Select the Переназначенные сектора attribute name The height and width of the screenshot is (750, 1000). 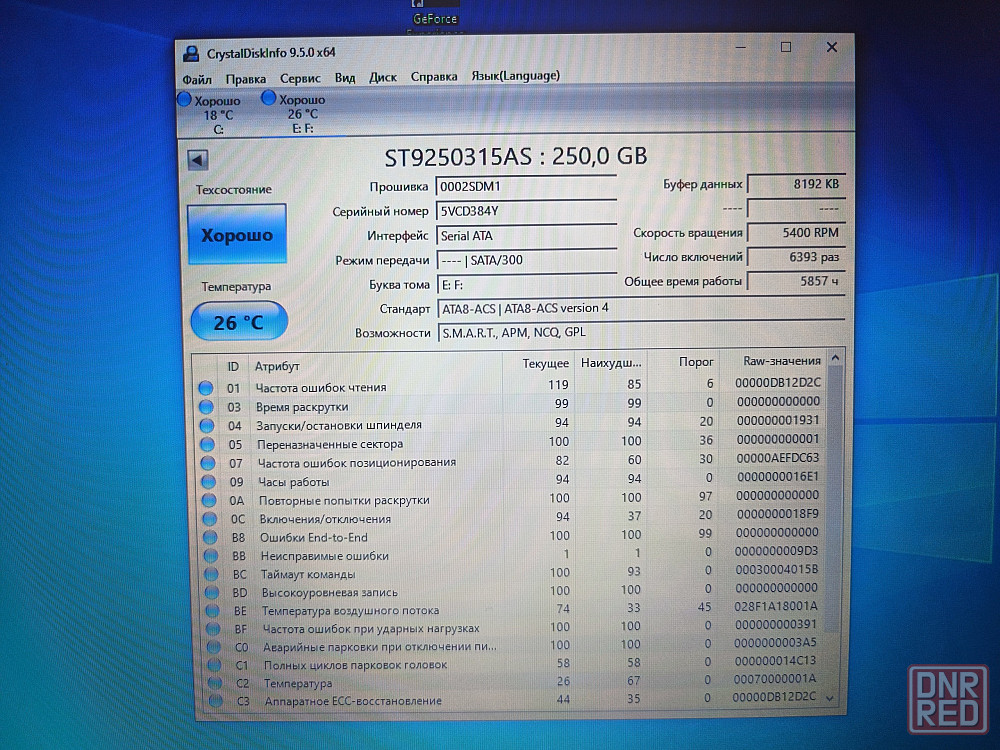coord(330,444)
